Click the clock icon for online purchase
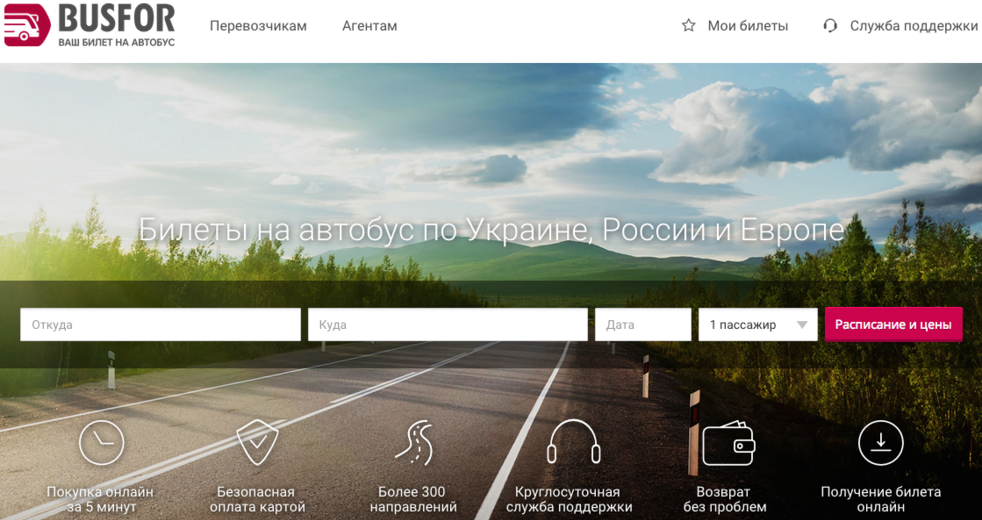 click(101, 442)
